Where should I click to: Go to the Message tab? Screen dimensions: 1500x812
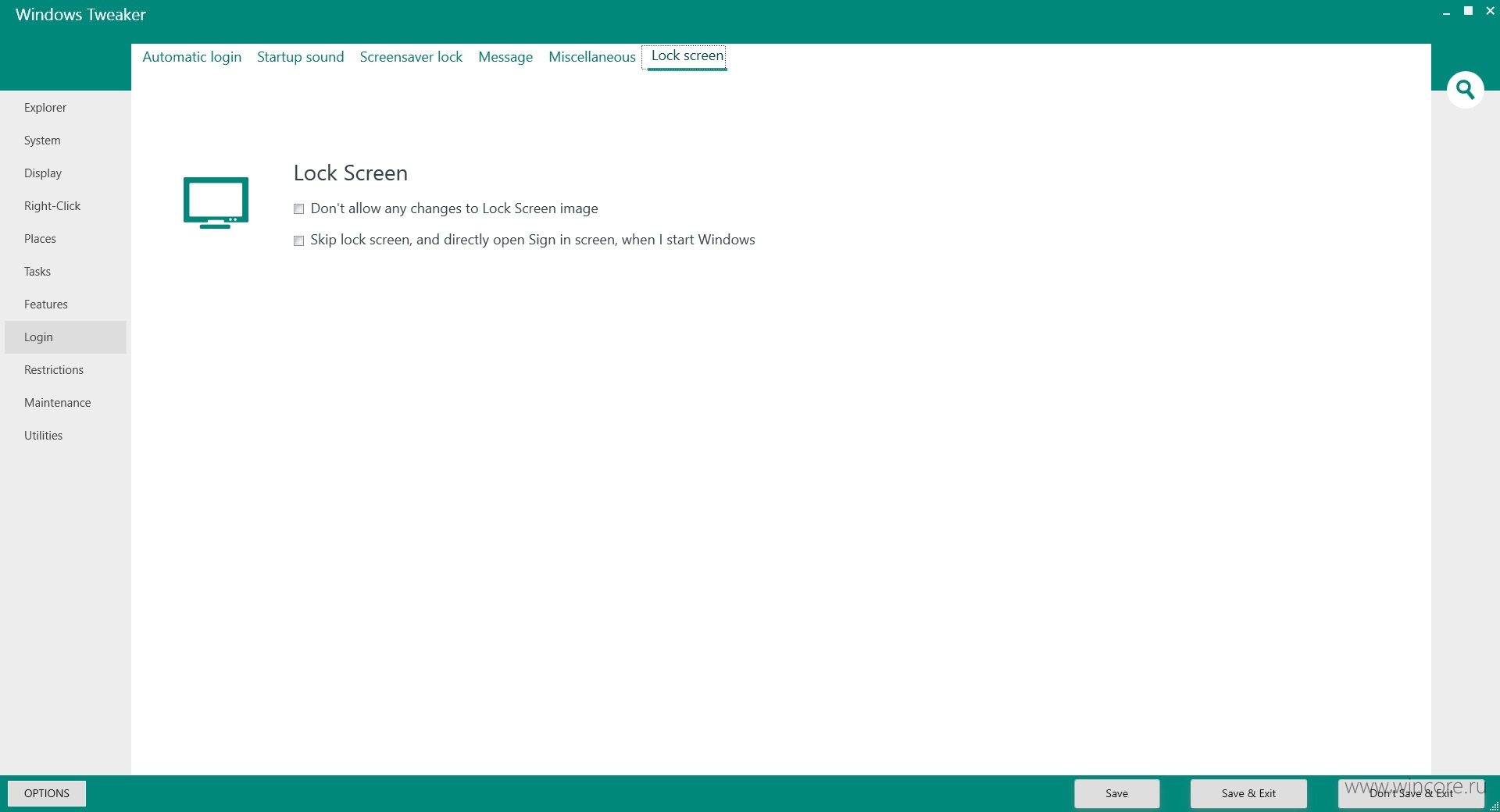(x=505, y=57)
